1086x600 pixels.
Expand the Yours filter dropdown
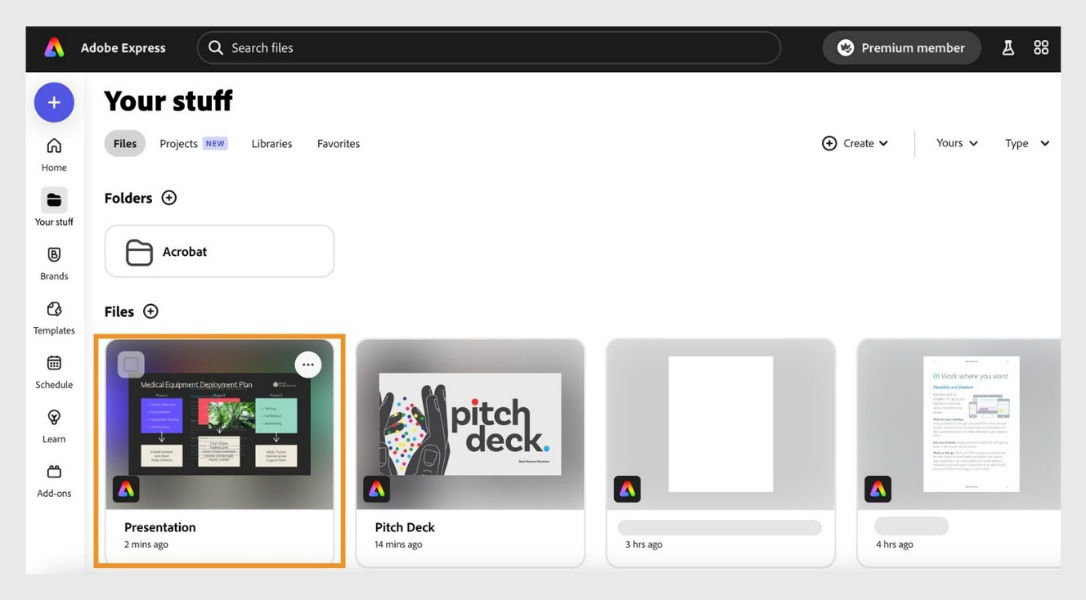[956, 143]
